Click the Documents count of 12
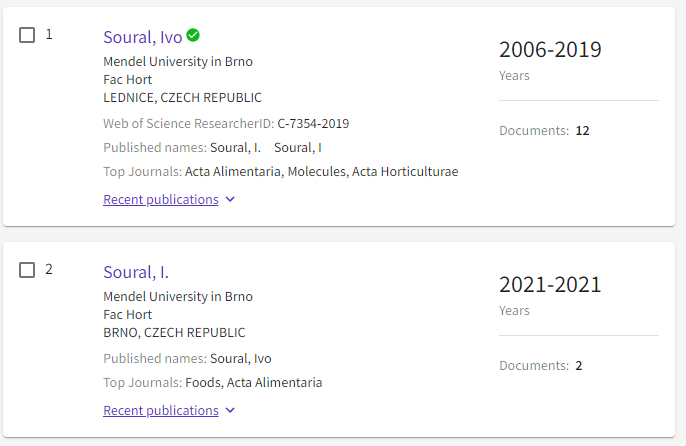 tap(582, 130)
